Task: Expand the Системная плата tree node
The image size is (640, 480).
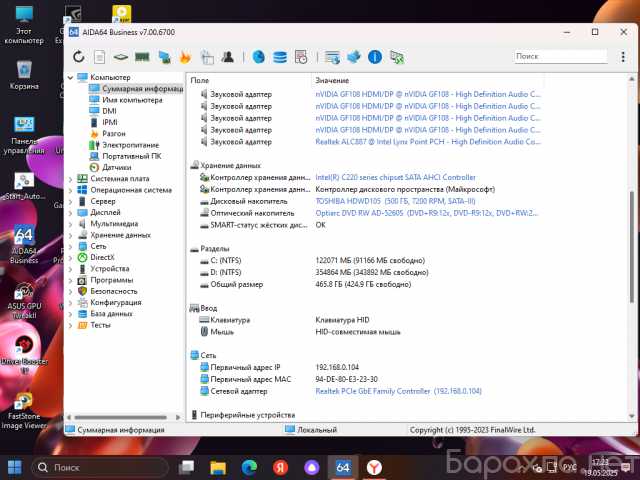Action: (x=70, y=179)
